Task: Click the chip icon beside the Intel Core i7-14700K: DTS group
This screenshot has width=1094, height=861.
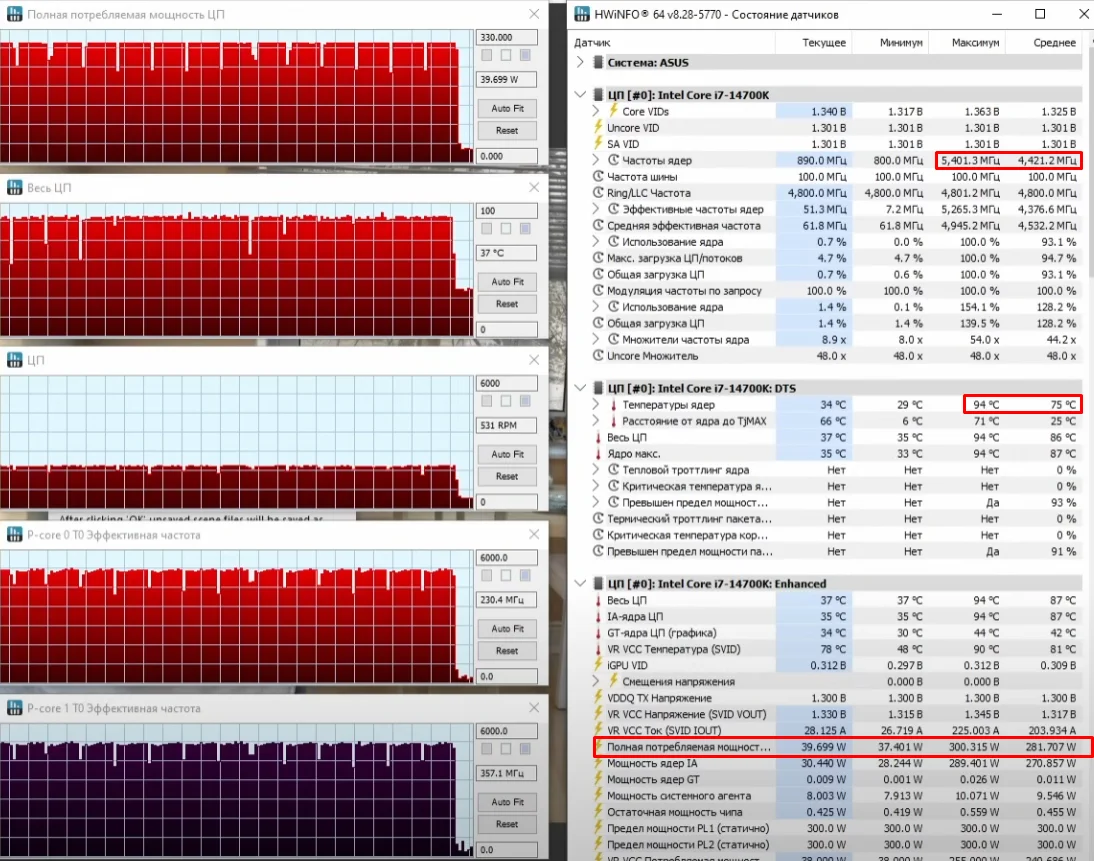Action: pos(598,388)
